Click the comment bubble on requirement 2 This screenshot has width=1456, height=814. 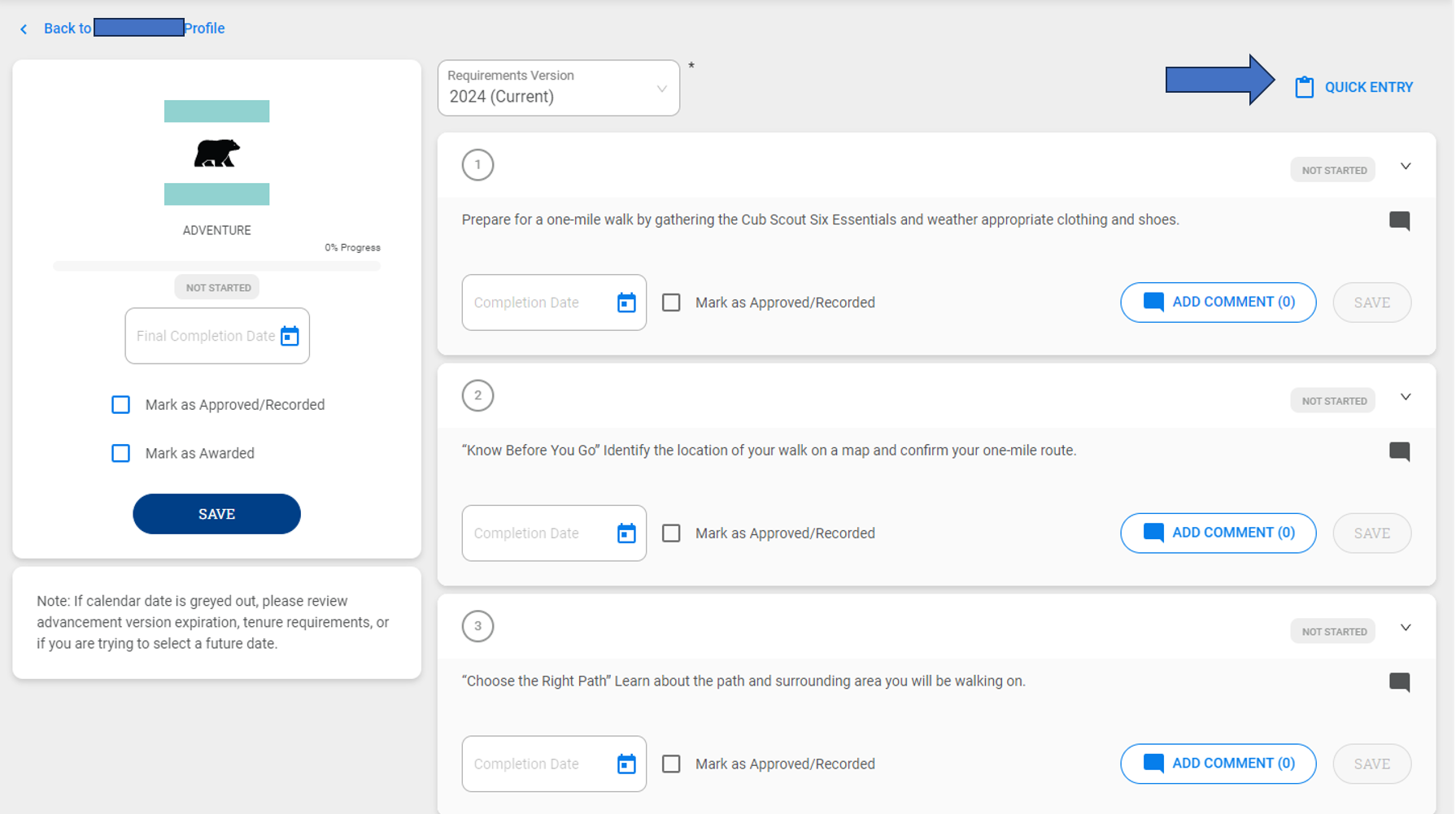click(x=1401, y=451)
